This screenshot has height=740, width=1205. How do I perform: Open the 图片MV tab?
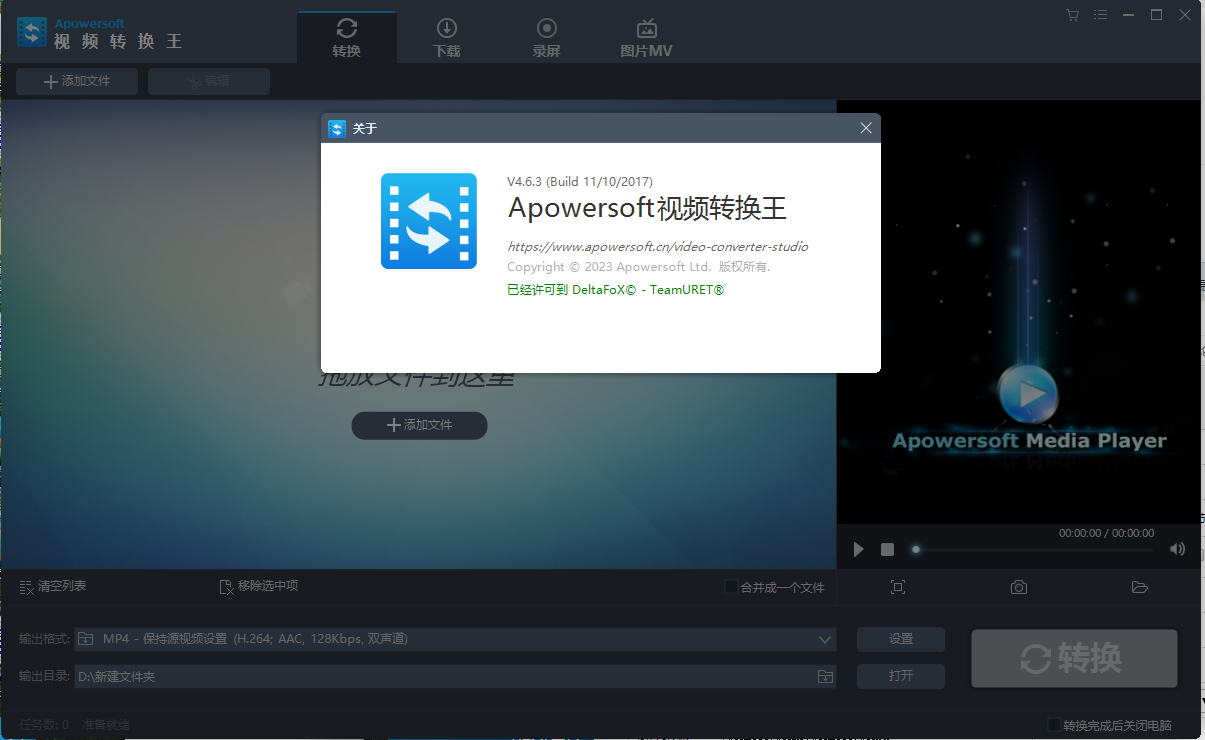[x=646, y=38]
